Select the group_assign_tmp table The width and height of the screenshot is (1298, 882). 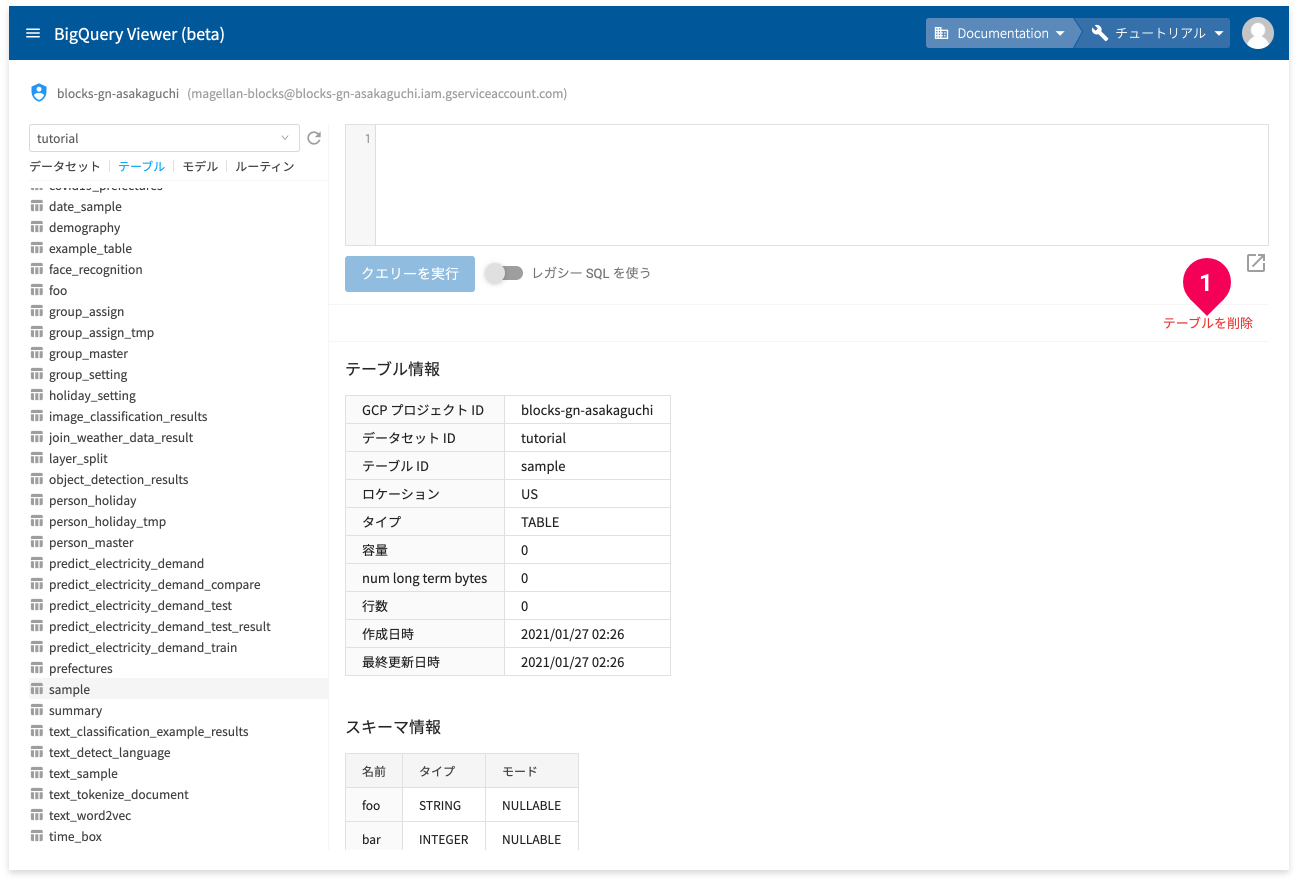click(101, 332)
